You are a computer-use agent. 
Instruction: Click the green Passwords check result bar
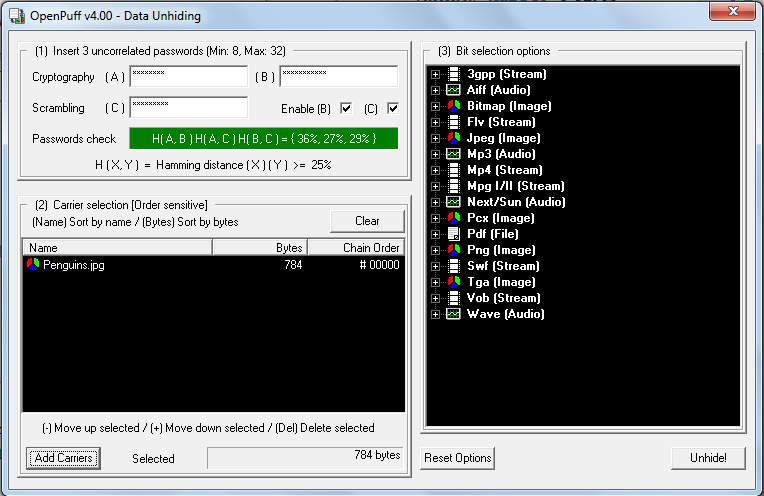264,138
